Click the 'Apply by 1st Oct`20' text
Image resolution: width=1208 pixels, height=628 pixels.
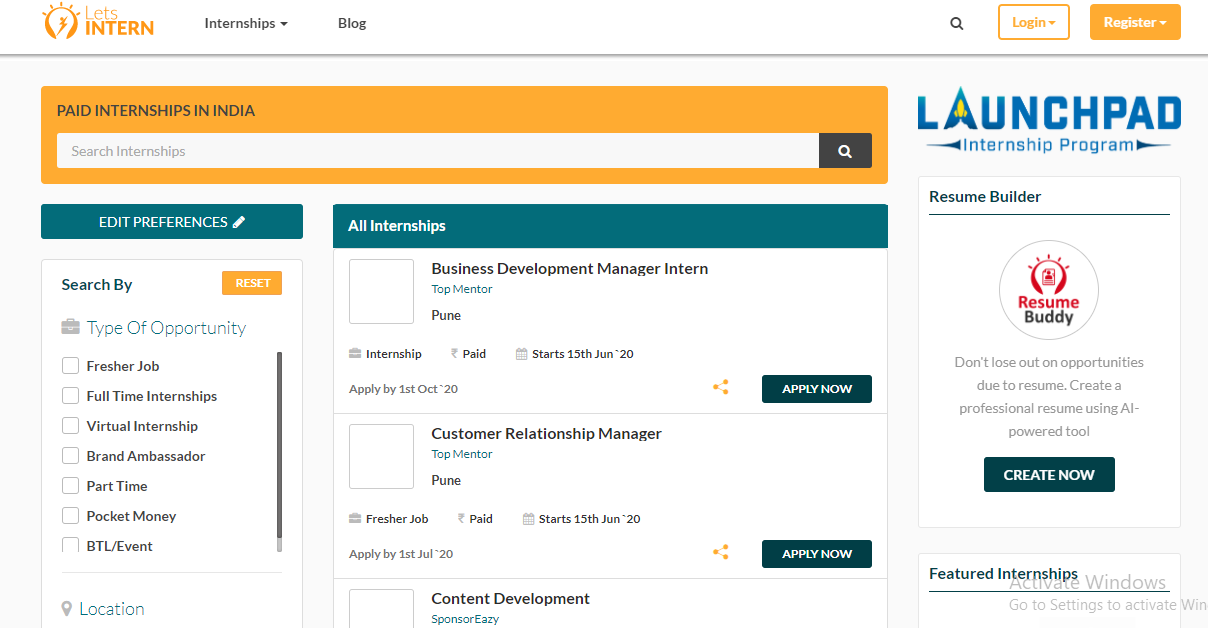pyautogui.click(x=404, y=389)
